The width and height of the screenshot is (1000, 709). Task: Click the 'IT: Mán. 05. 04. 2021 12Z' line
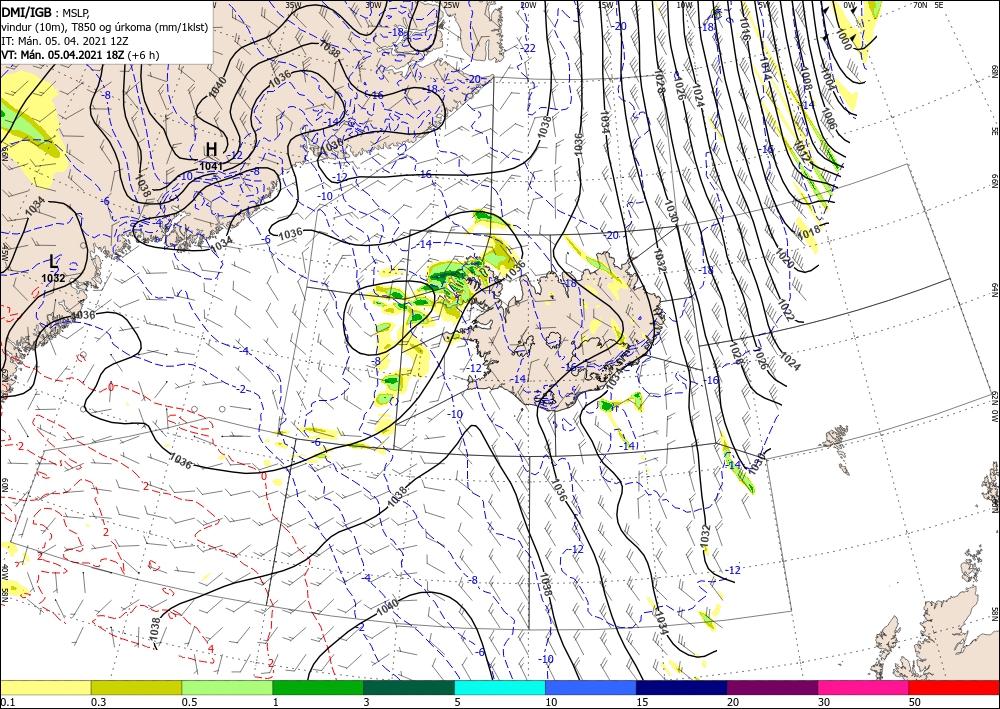64,41
